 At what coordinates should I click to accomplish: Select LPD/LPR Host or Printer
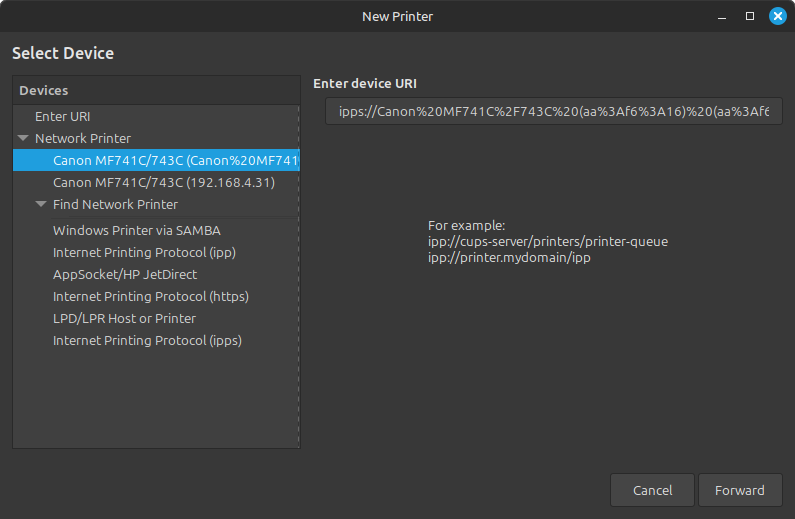pyautogui.click(x=156, y=318)
